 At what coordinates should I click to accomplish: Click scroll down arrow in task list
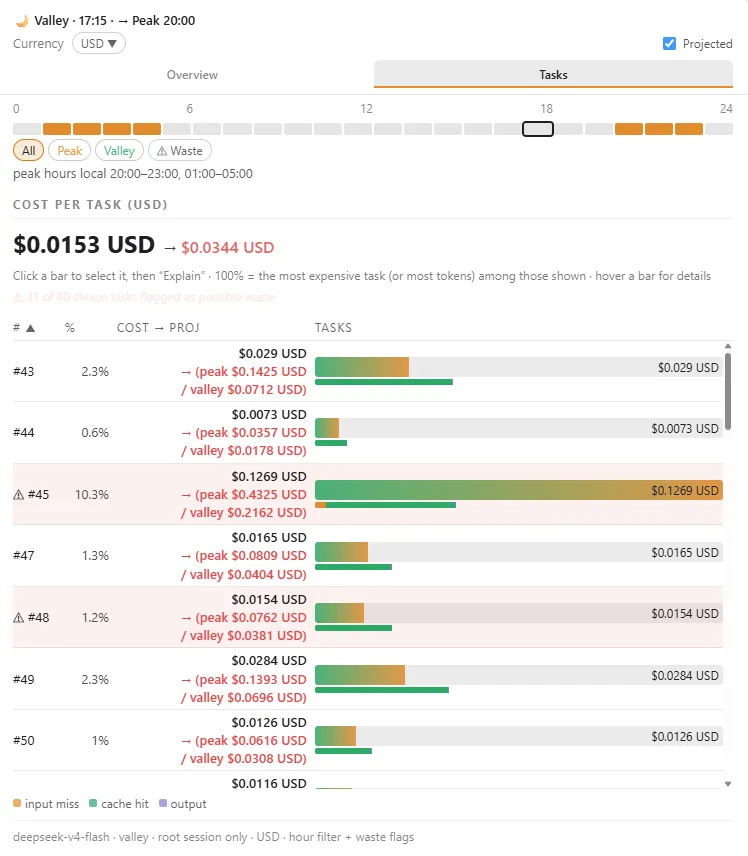(x=728, y=784)
